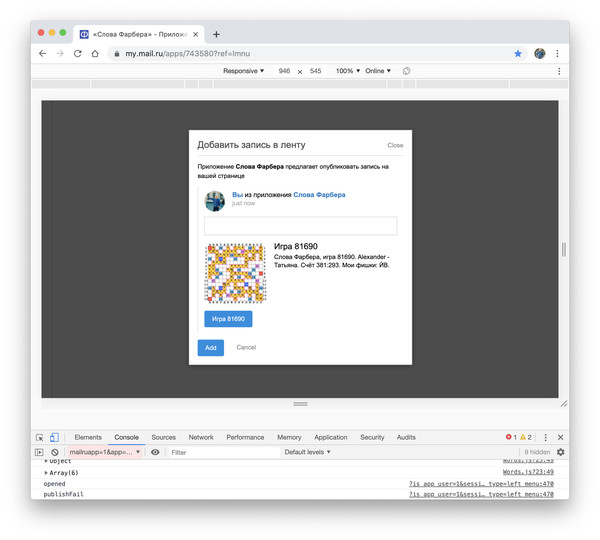Switch to the Application tab
The image size is (600, 540).
tap(331, 437)
